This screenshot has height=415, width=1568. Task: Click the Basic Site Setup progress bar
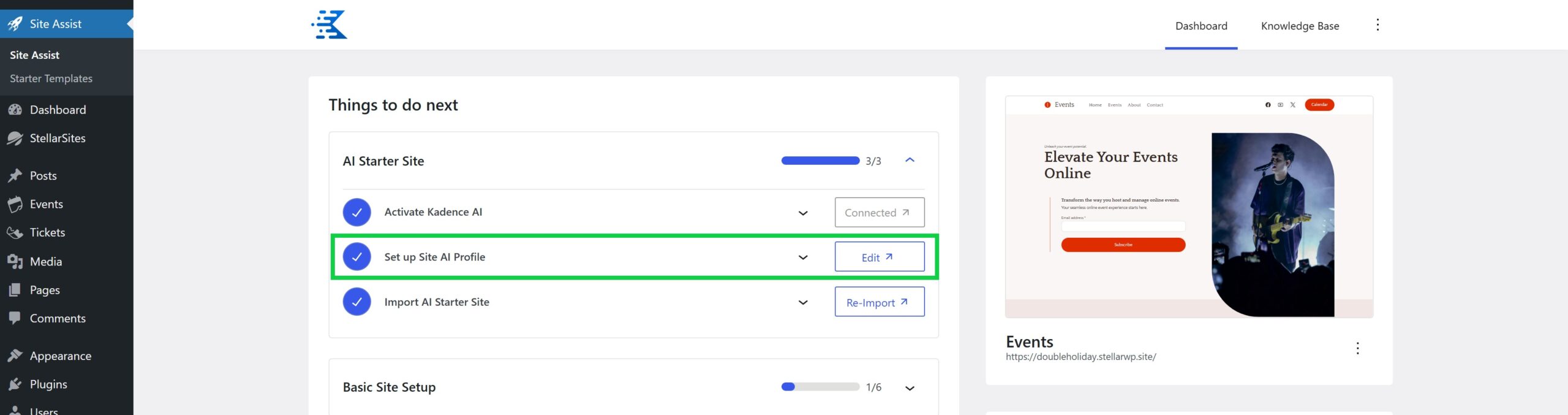(x=820, y=387)
